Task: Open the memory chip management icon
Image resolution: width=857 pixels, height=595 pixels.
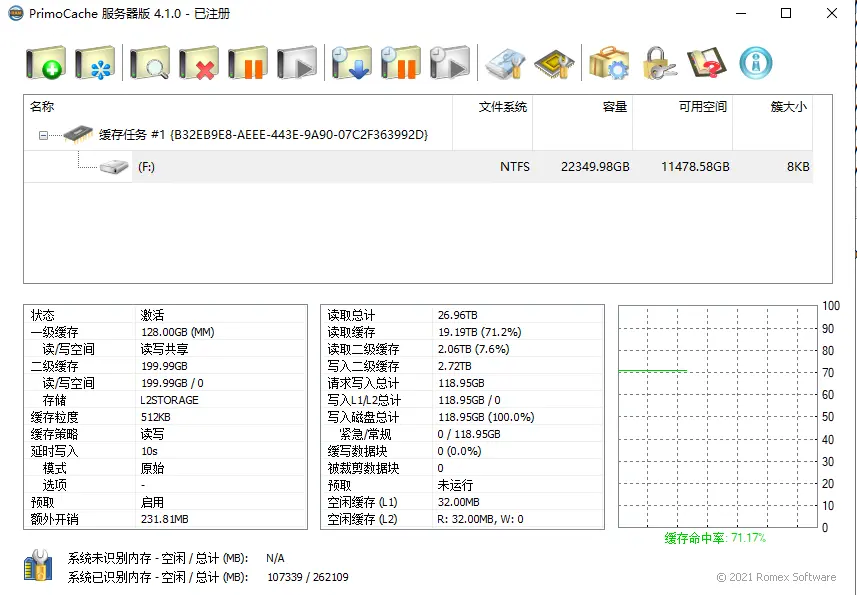Action: [554, 63]
